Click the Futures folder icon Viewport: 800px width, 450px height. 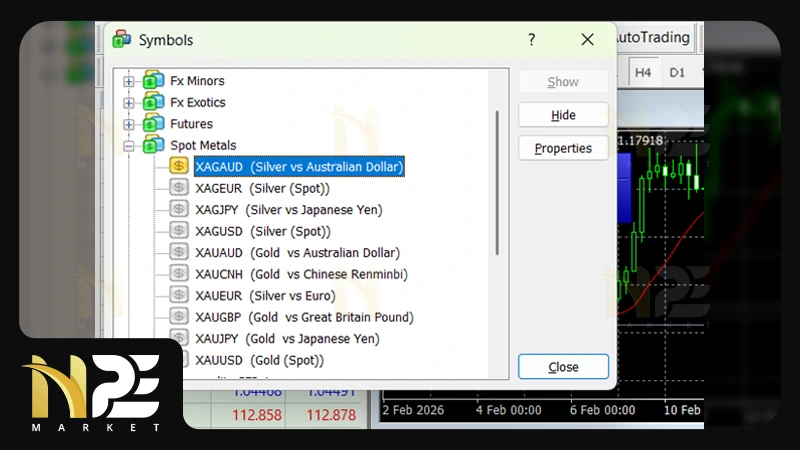154,124
